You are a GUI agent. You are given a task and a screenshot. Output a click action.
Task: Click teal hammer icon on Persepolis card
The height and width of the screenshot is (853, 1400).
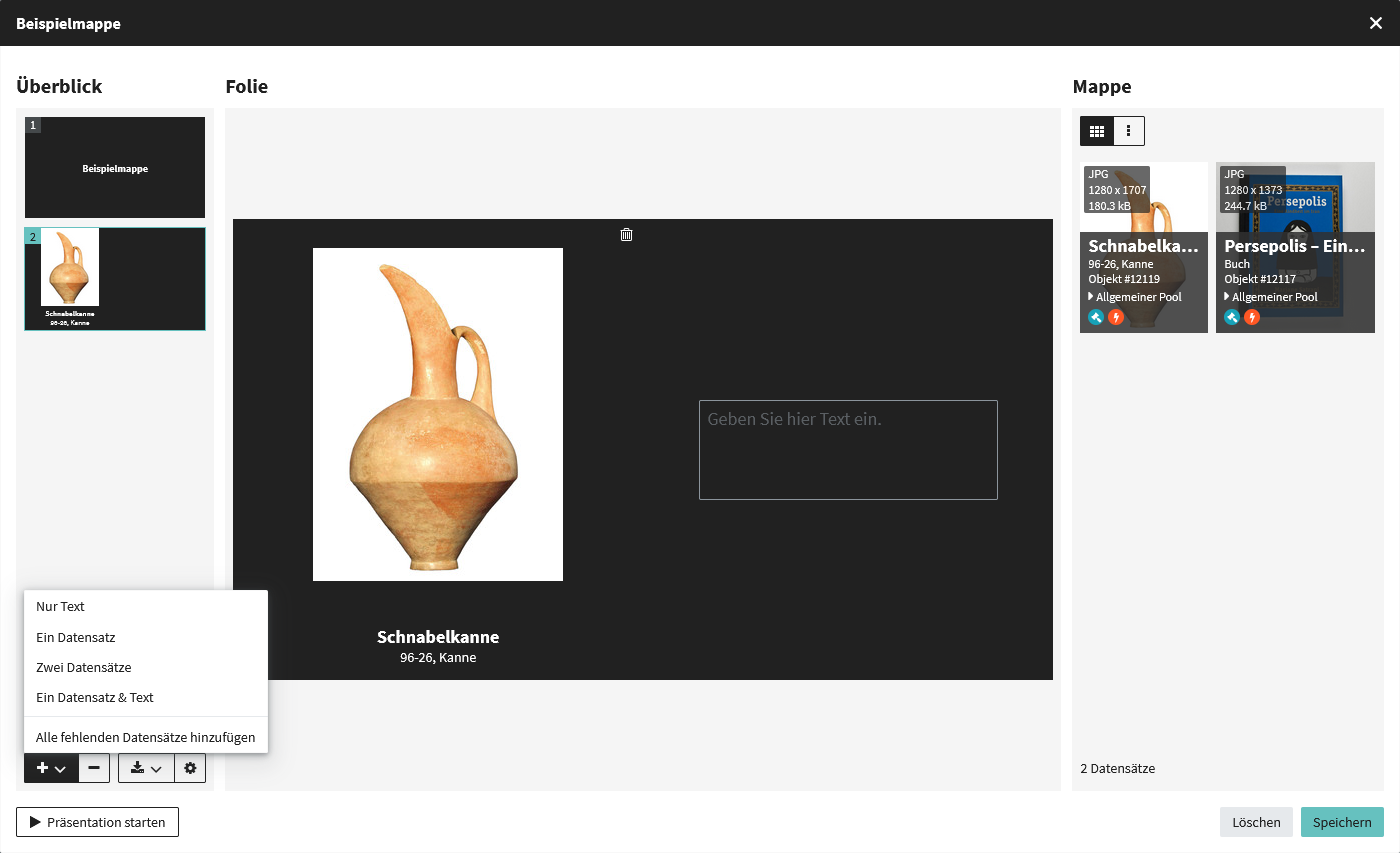click(x=1232, y=317)
